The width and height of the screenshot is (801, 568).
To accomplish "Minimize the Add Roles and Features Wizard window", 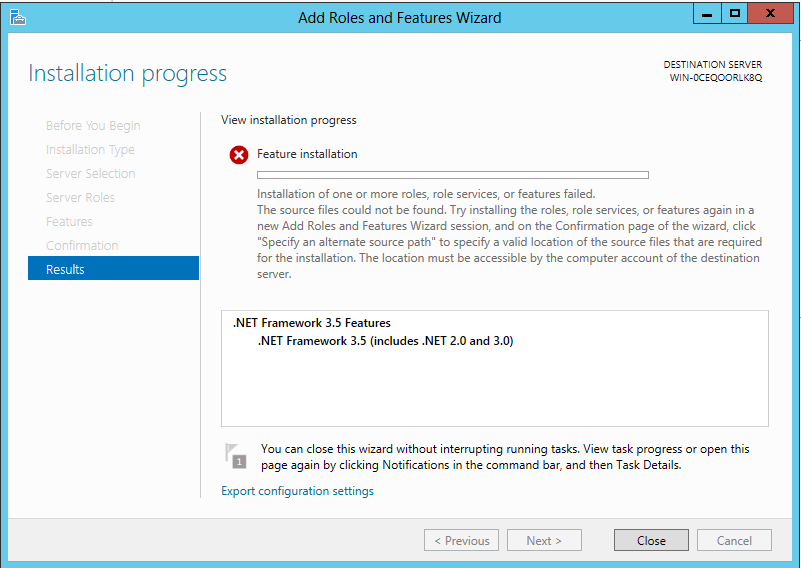I will click(x=707, y=13).
